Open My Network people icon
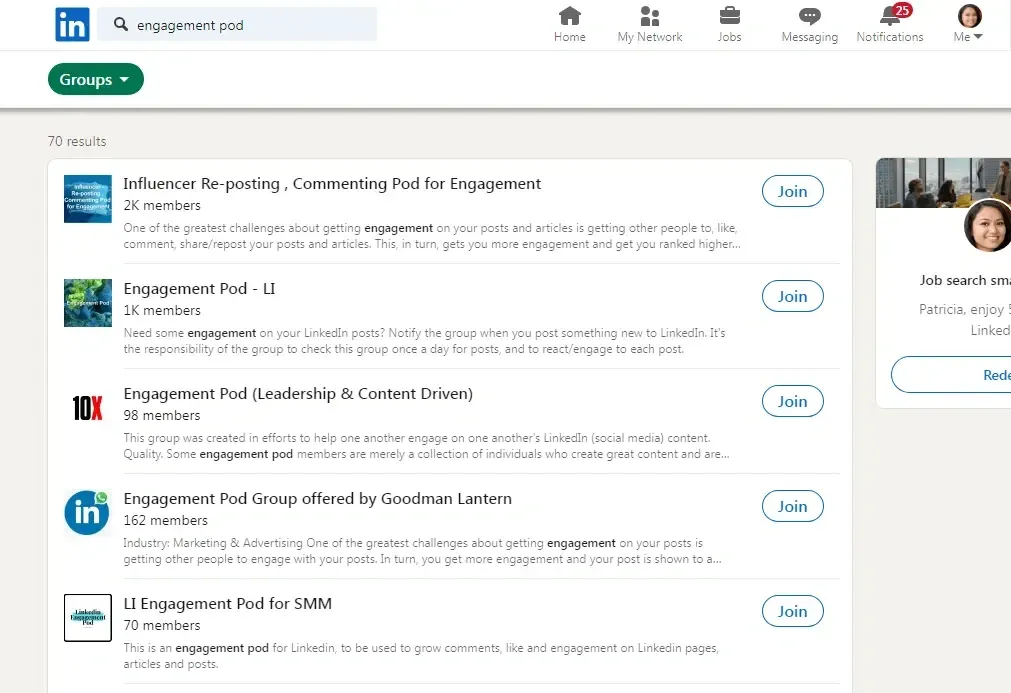Screen dimensions: 1011x693 [650, 15]
